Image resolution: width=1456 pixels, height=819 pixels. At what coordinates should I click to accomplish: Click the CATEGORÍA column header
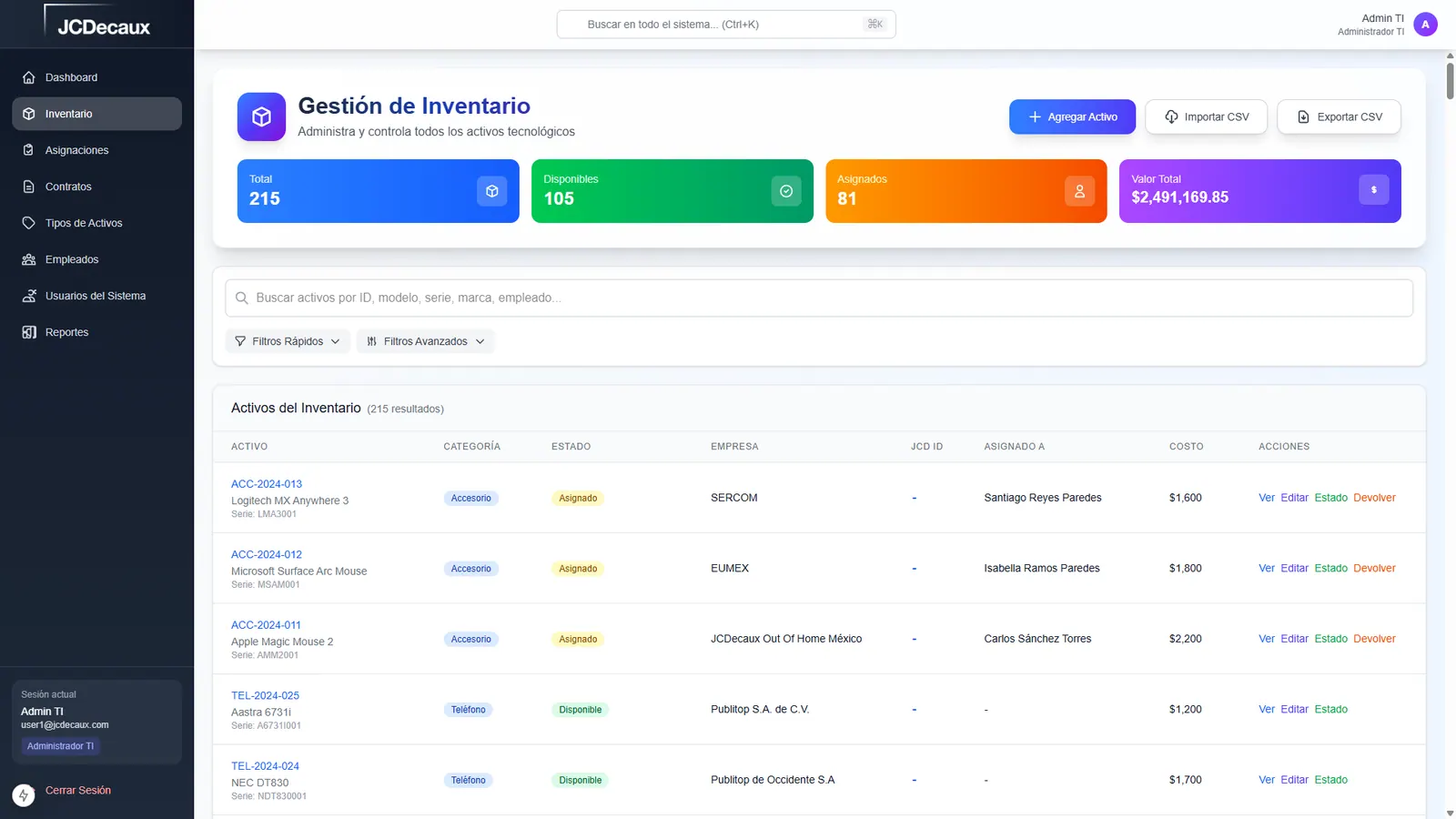point(471,447)
